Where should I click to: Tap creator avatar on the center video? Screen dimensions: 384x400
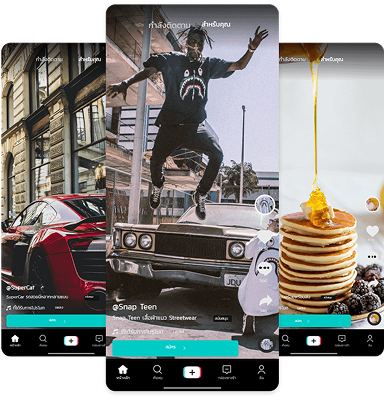coord(265,204)
